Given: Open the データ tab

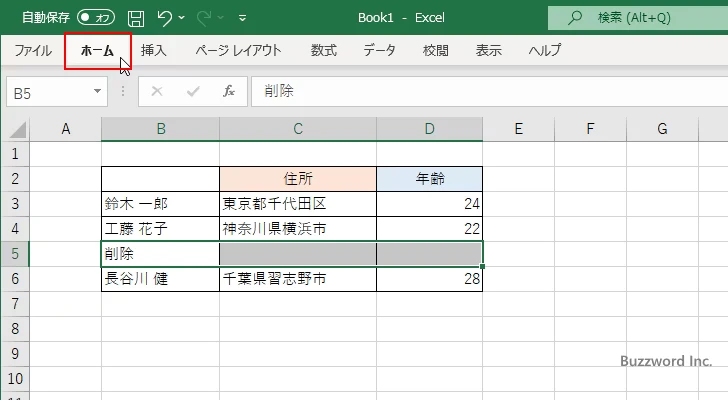Looking at the screenshot, I should (x=379, y=50).
